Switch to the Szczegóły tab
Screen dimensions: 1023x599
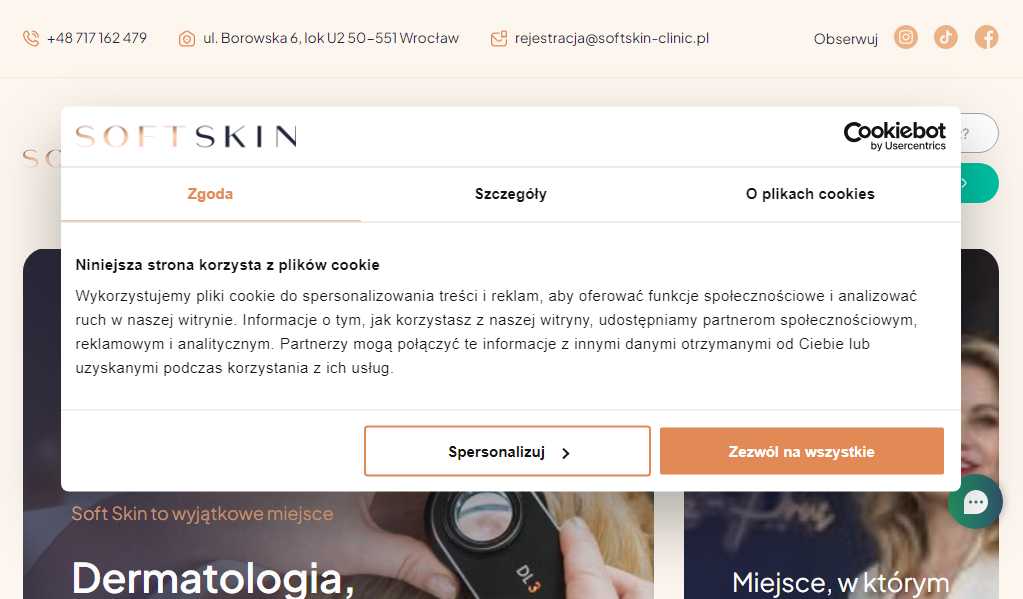[511, 194]
